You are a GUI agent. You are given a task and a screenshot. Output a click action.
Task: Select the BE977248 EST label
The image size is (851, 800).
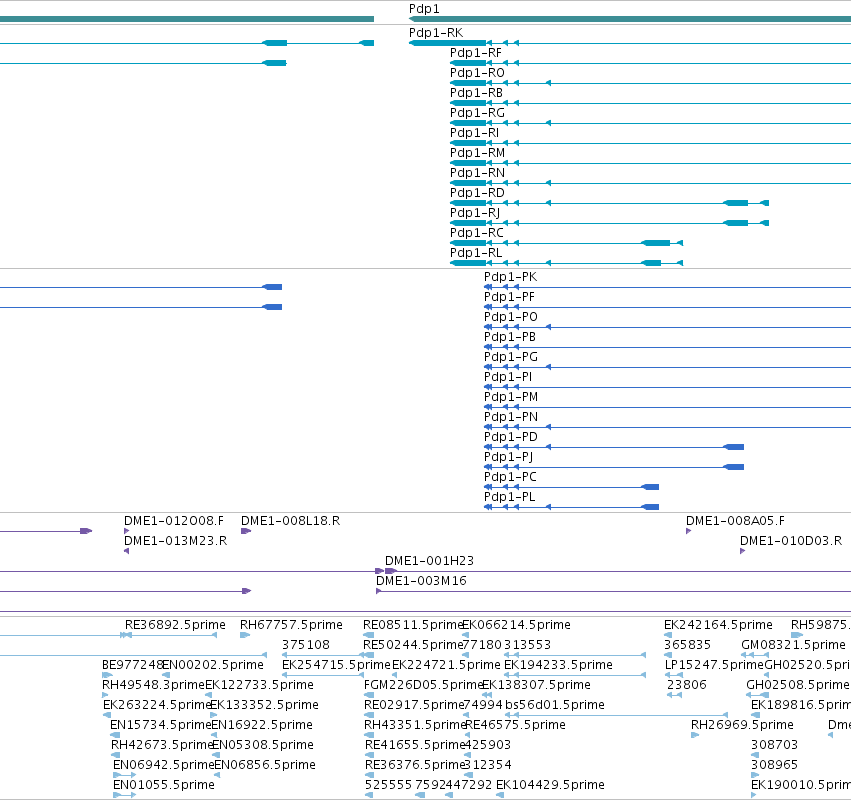click(x=132, y=665)
